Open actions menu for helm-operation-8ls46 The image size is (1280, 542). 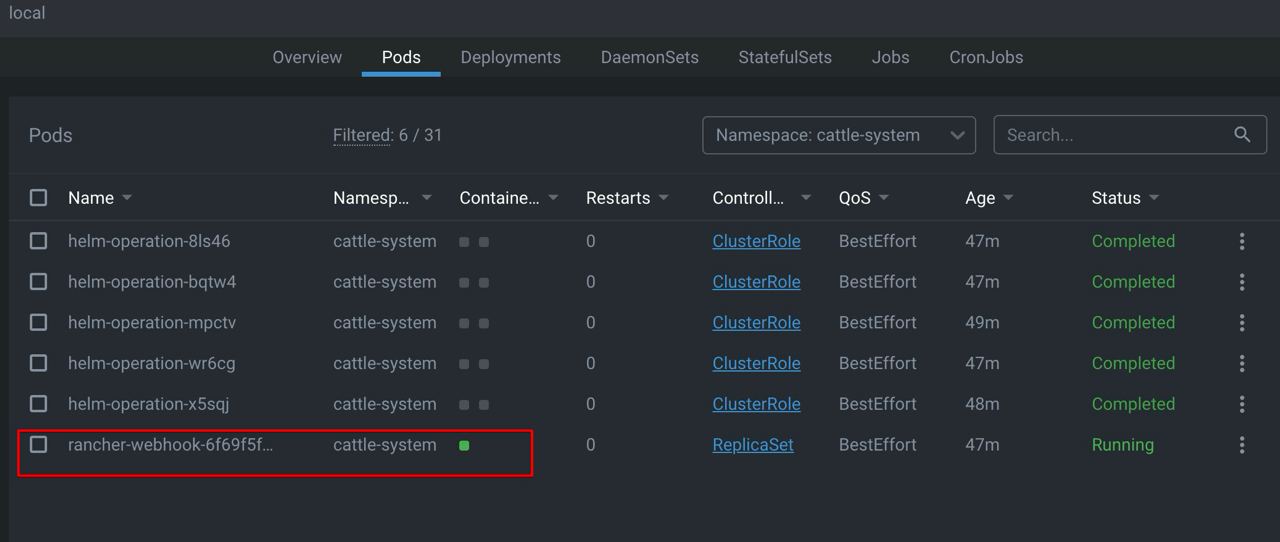1242,241
